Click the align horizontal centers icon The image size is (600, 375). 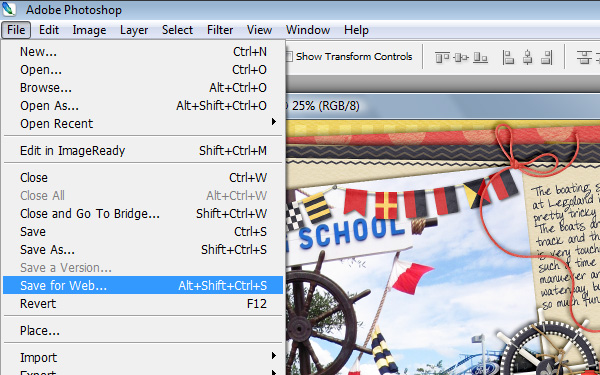[x=528, y=58]
